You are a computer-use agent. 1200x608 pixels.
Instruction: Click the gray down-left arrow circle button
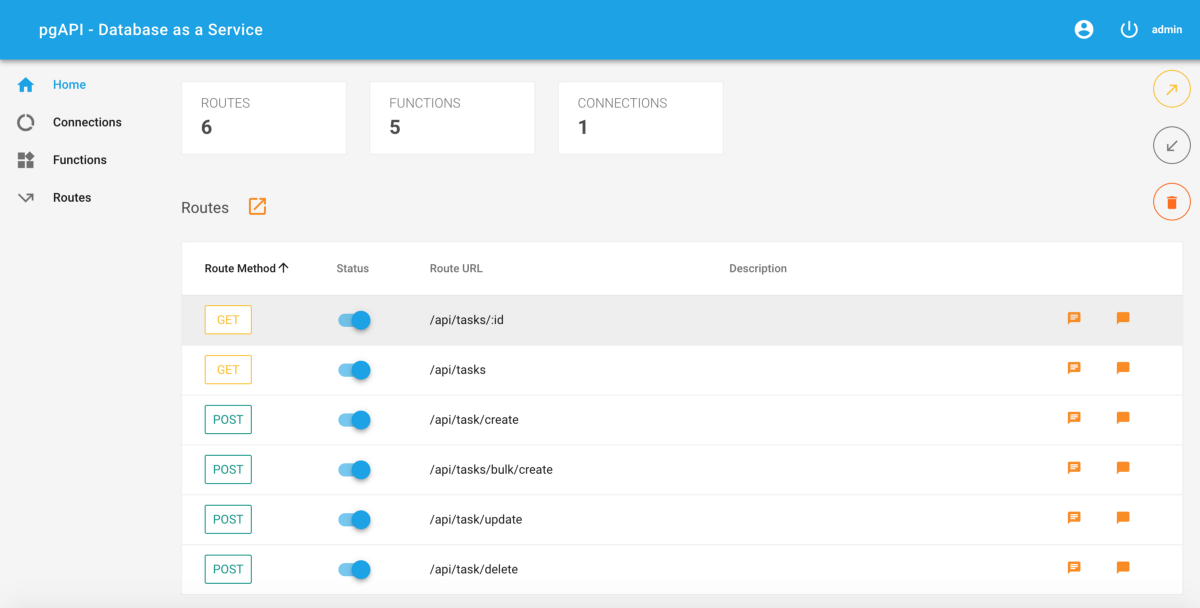(1172, 146)
